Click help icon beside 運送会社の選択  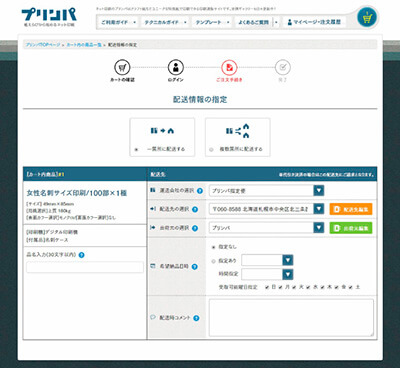pyautogui.click(x=200, y=191)
